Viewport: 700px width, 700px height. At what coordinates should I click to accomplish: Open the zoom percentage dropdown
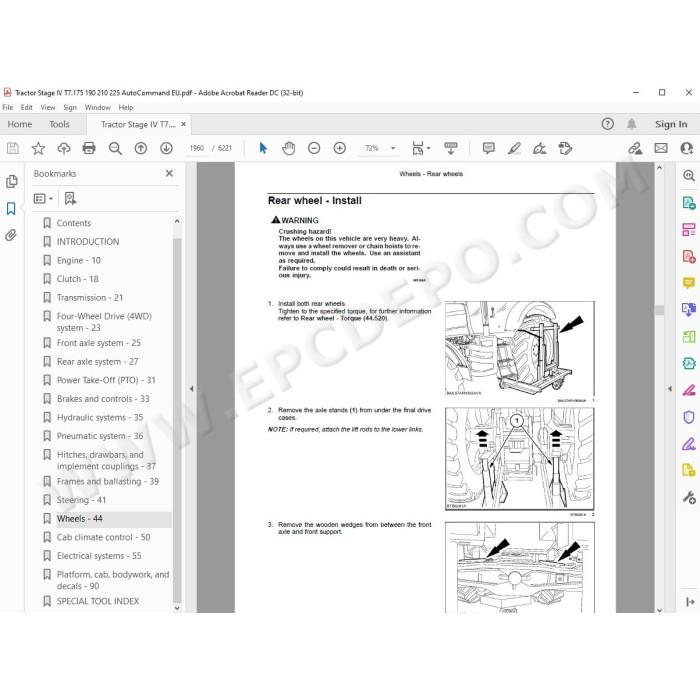coord(393,148)
